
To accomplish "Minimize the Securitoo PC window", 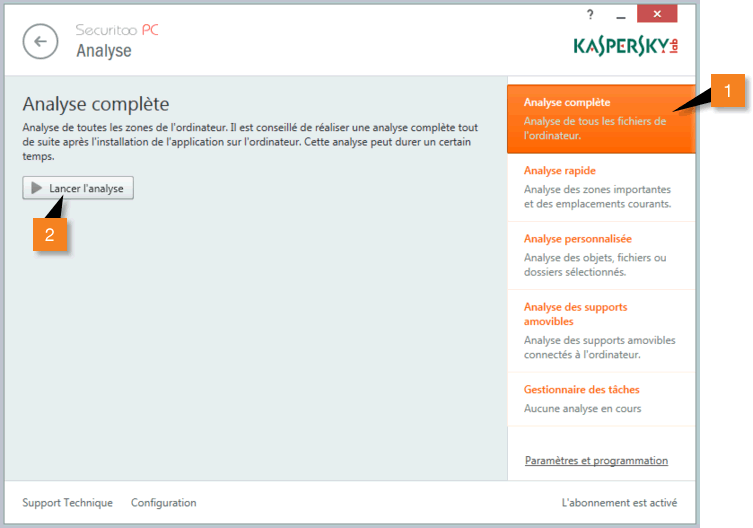I will [x=619, y=15].
